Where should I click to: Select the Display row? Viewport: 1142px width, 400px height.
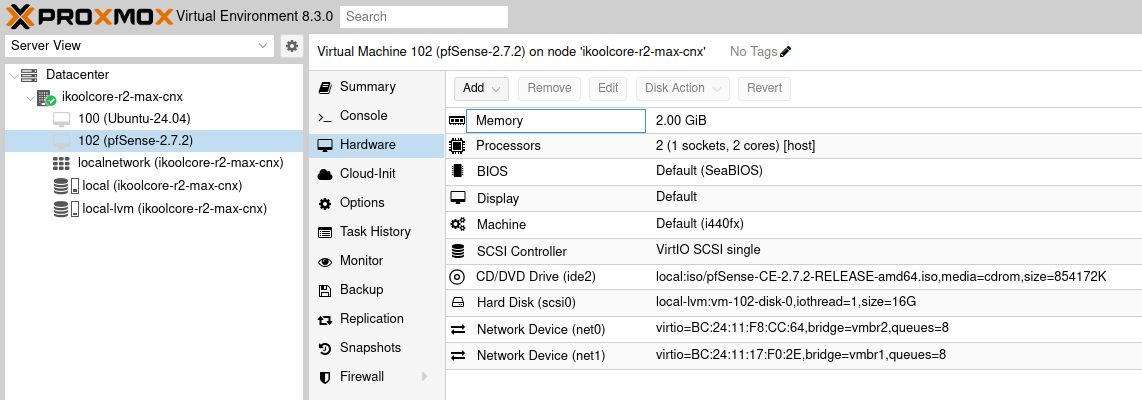pos(794,198)
